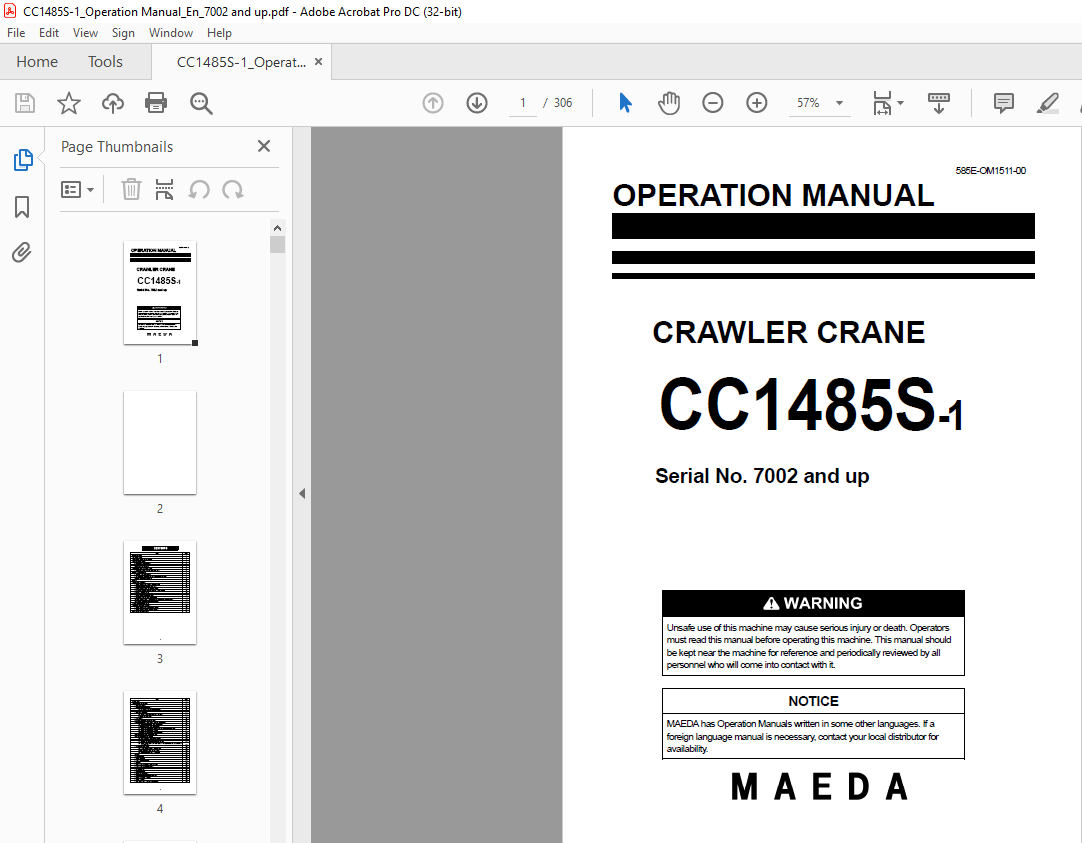The image size is (1082, 843).
Task: Switch to the Home tab
Action: pyautogui.click(x=37, y=61)
